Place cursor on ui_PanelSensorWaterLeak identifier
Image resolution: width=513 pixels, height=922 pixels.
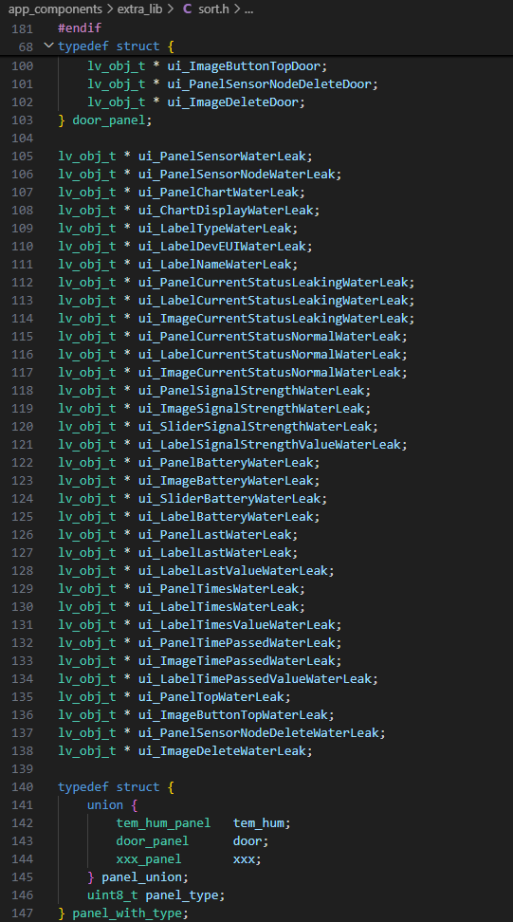222,156
